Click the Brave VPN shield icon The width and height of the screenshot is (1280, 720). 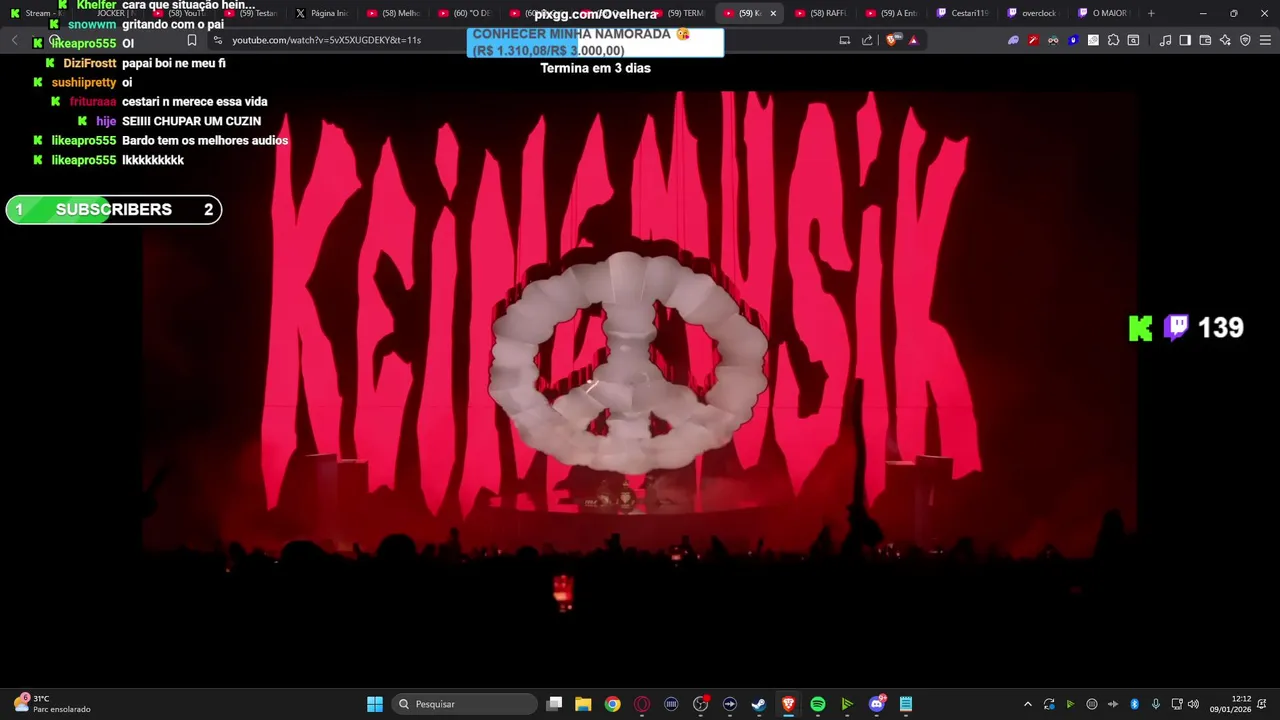click(x=1245, y=40)
